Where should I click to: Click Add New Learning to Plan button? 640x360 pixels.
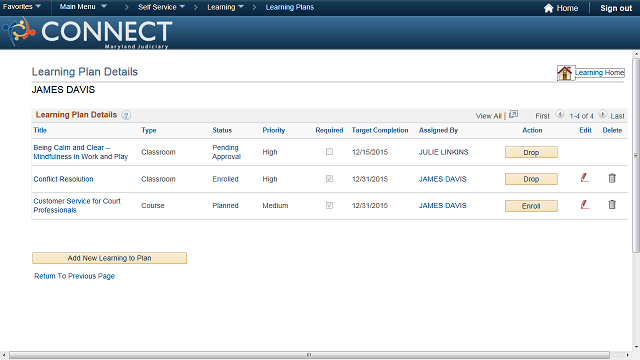[109, 258]
